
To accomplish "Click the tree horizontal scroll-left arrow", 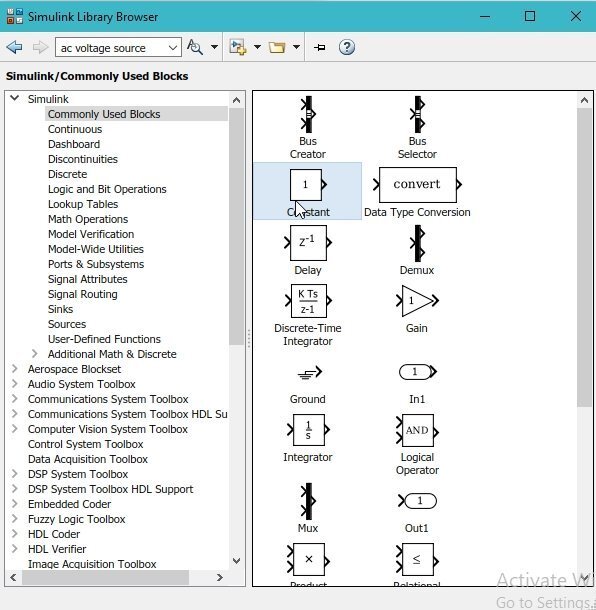I will (13, 577).
